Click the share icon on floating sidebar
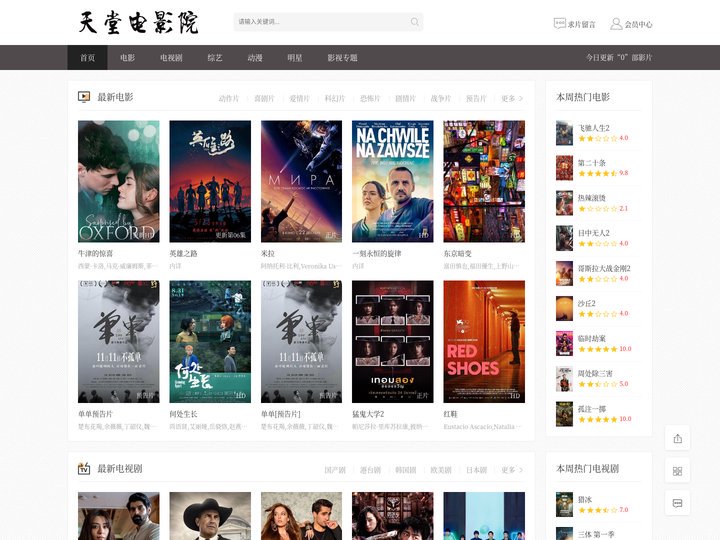 (677, 439)
